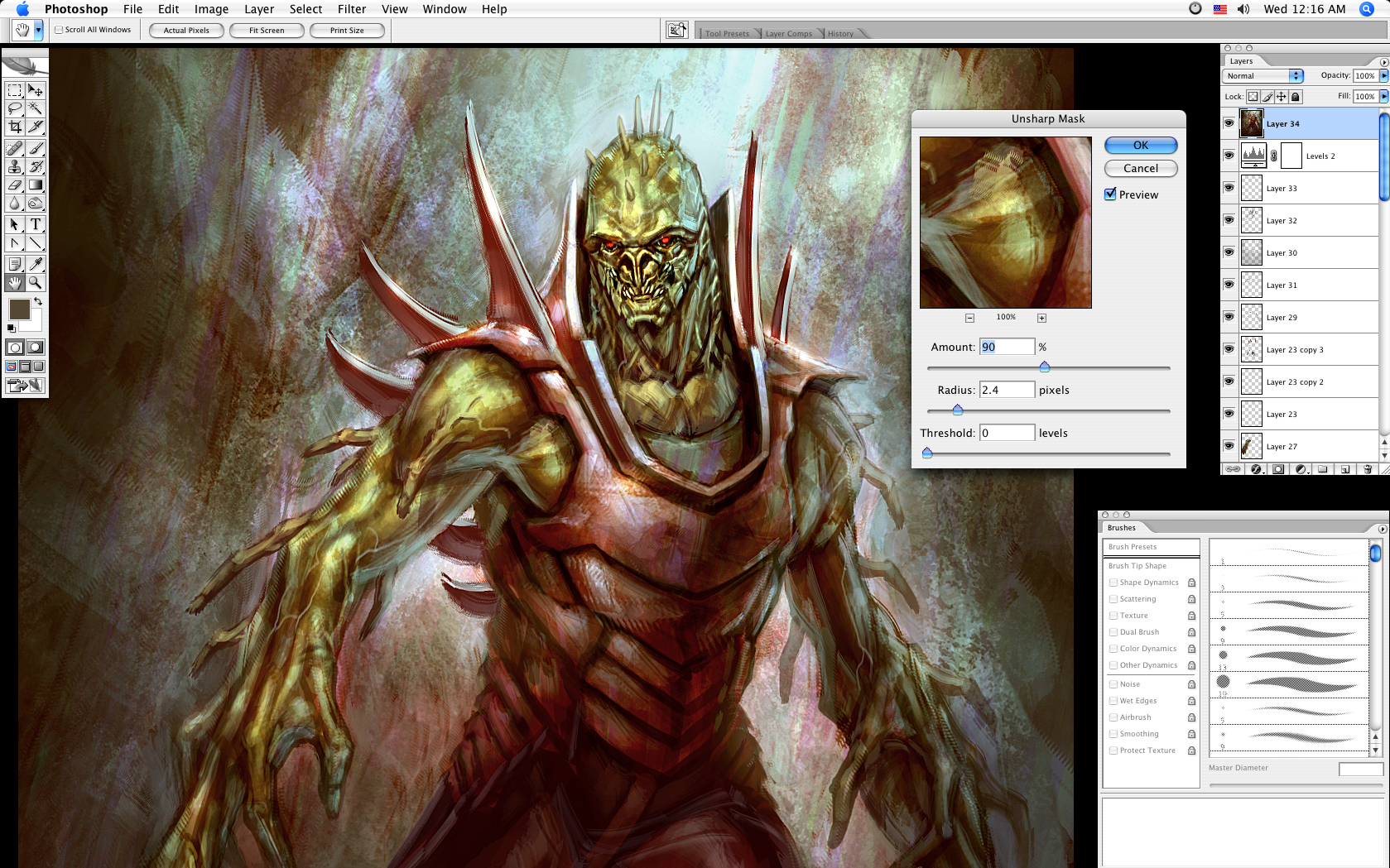Create a new layer with bottom icon
The height and width of the screenshot is (868, 1390).
[1345, 469]
